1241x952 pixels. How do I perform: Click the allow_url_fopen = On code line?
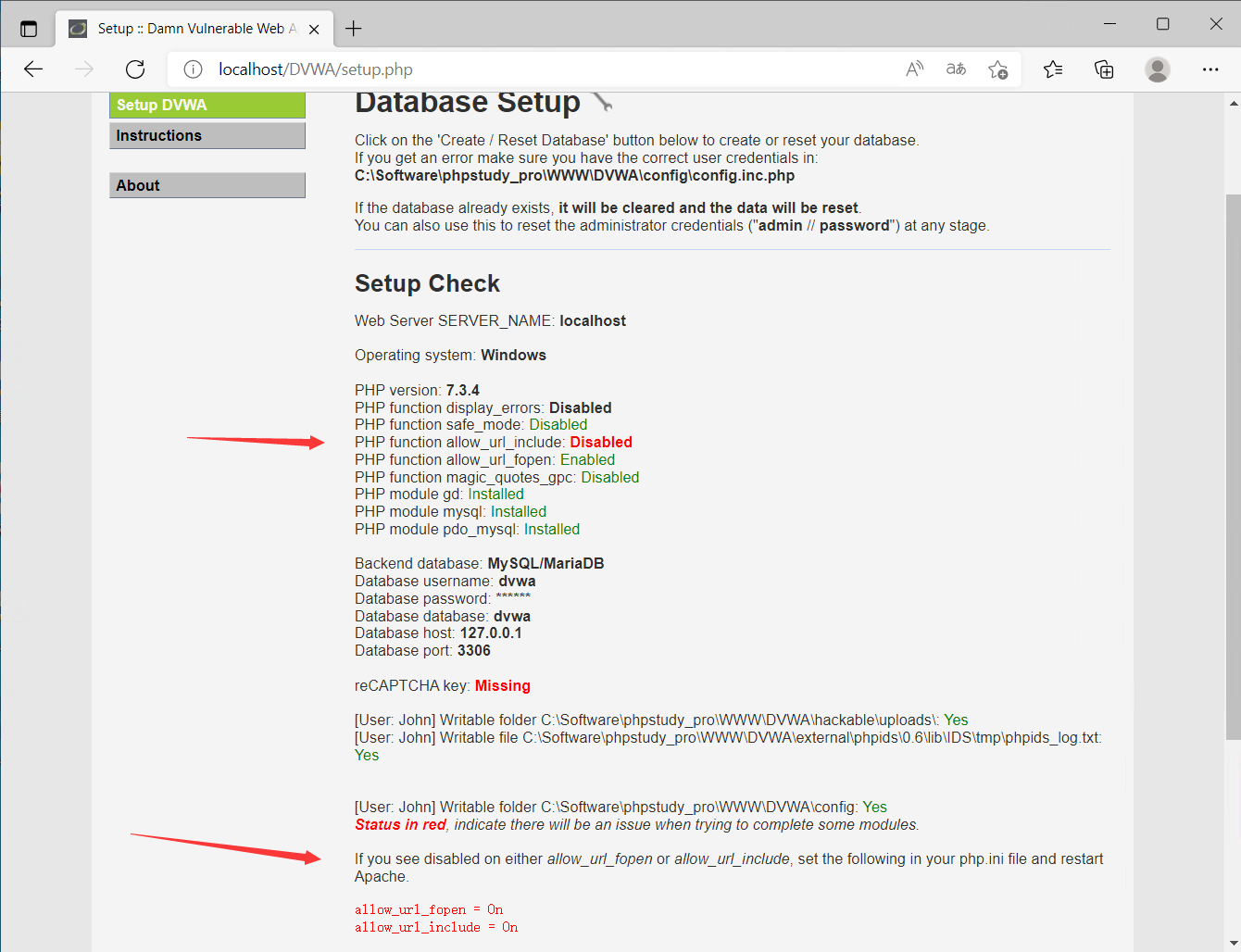[x=429, y=909]
